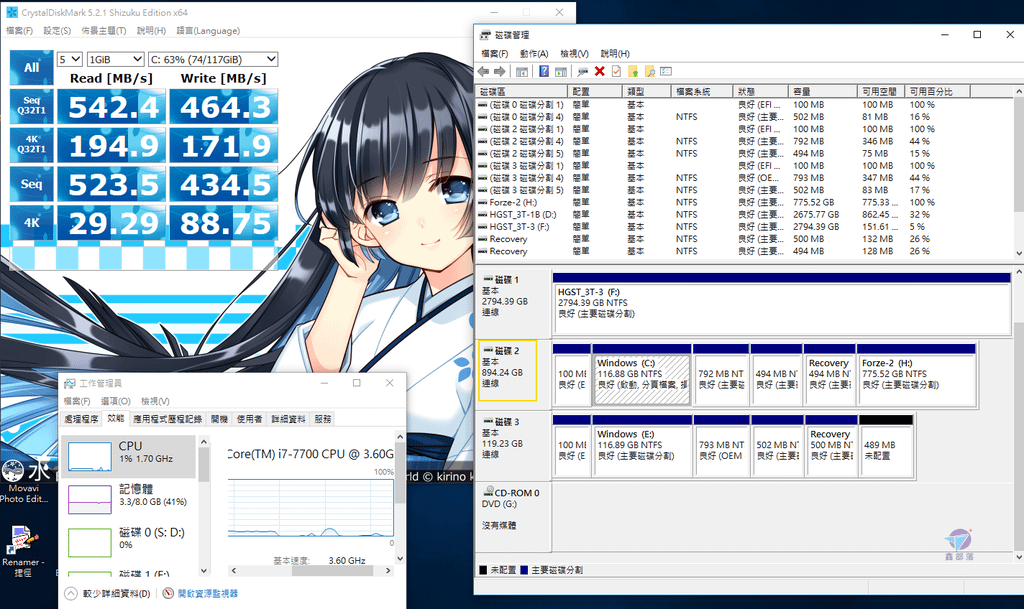
Task: Select Windows (C:) partition on Disk 2
Action: tap(642, 375)
